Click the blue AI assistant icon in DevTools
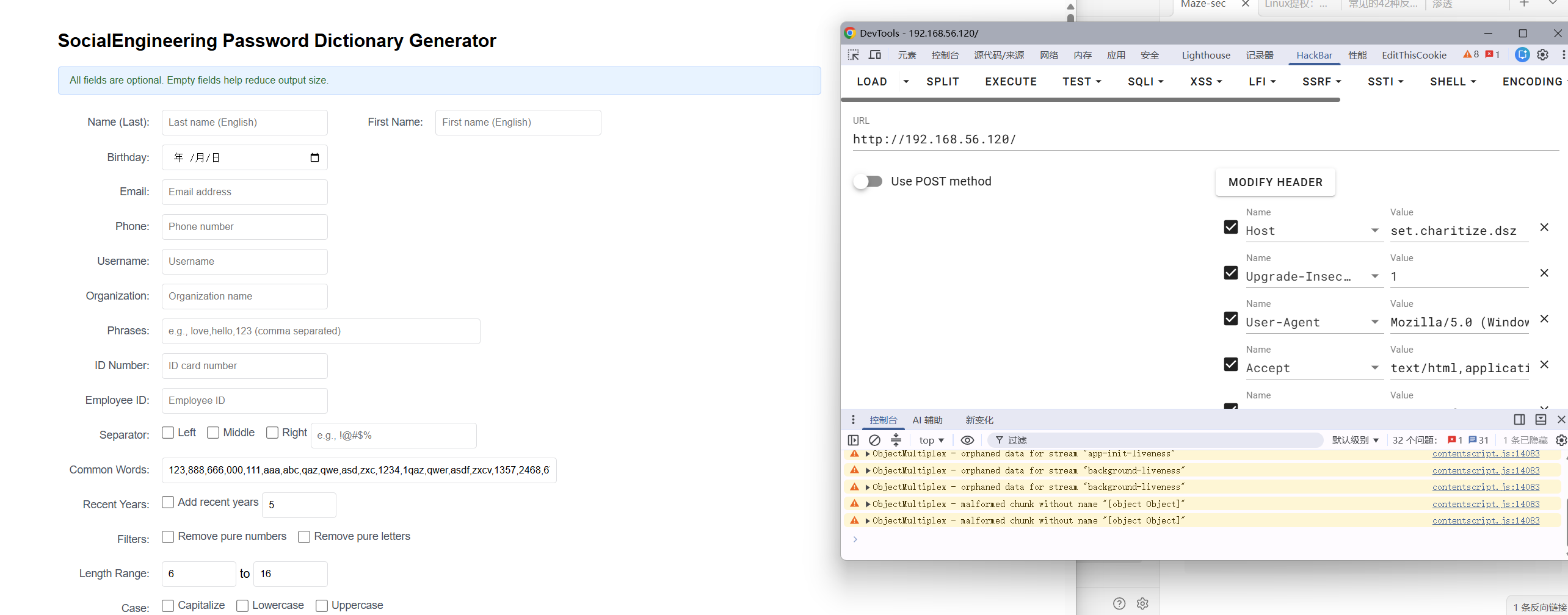The height and width of the screenshot is (615, 1568). pos(1522,55)
